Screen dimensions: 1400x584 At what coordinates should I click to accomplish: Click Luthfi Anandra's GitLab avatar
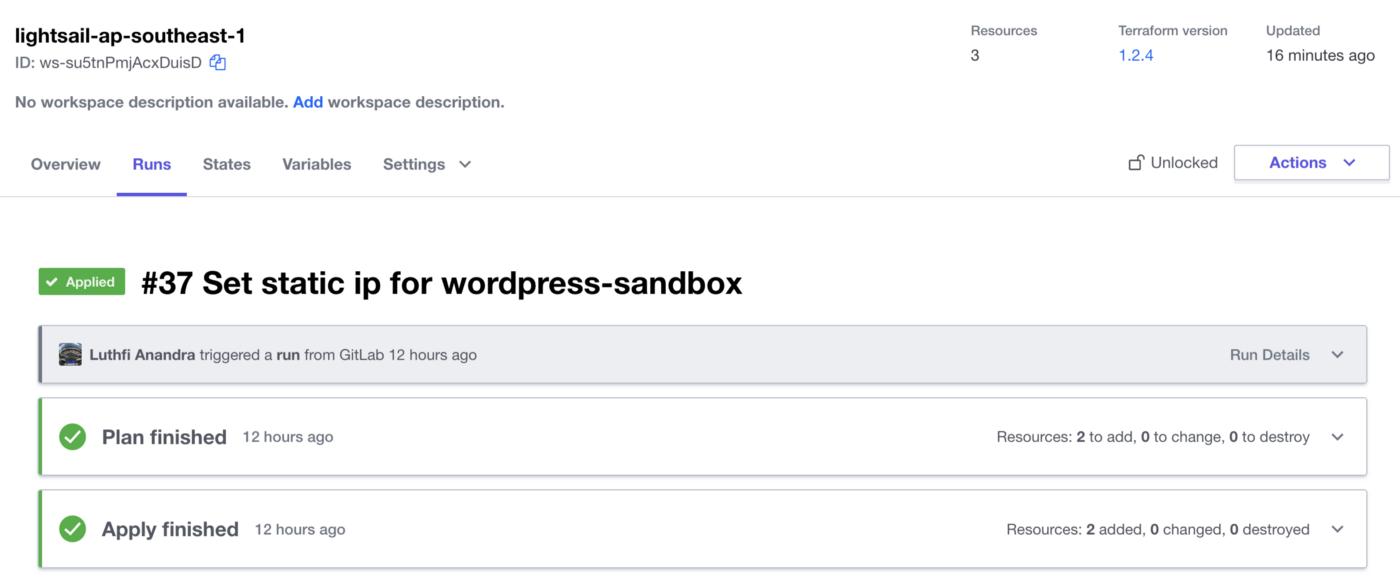tap(69, 354)
